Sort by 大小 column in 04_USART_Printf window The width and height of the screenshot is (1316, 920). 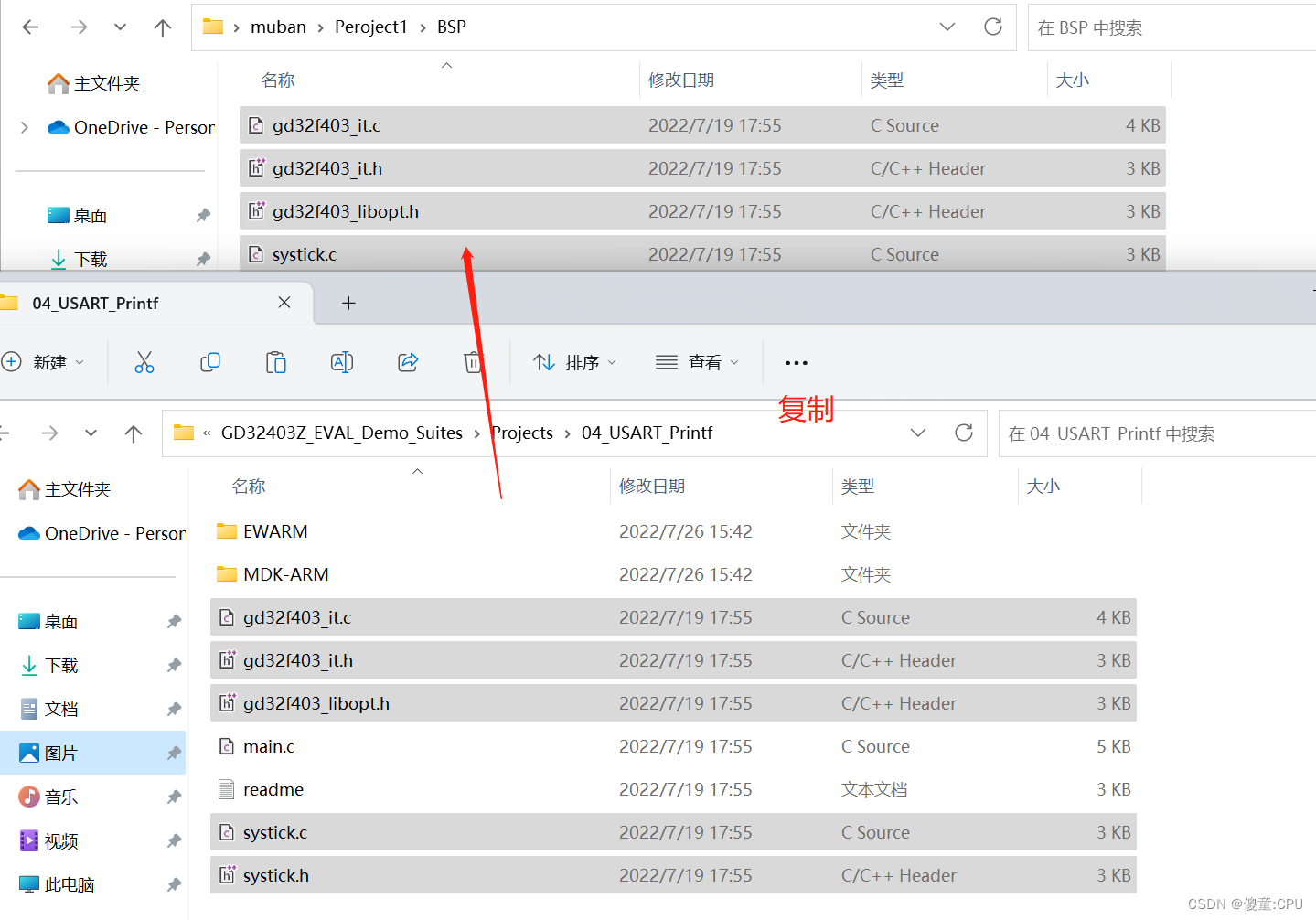pos(1043,487)
